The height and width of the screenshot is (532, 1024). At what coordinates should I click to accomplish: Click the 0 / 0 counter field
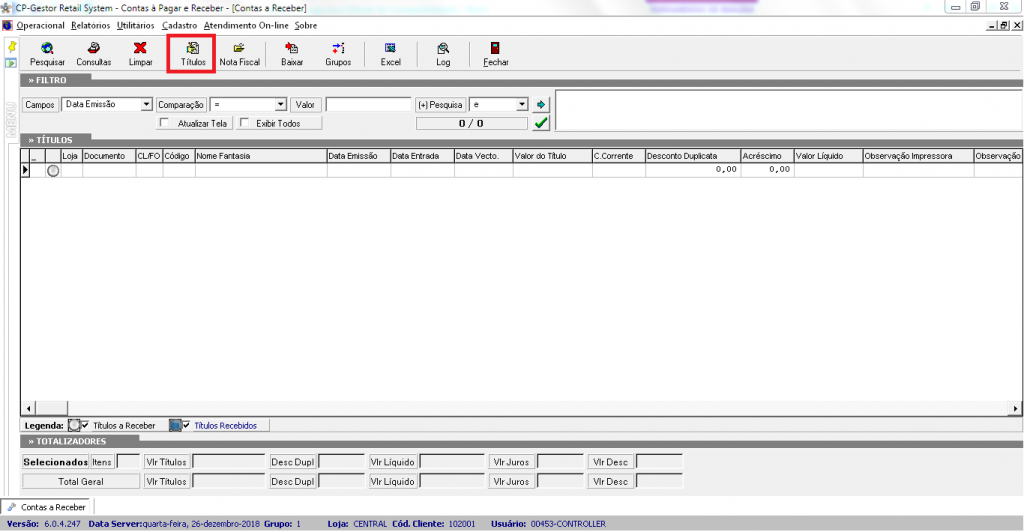pos(472,123)
